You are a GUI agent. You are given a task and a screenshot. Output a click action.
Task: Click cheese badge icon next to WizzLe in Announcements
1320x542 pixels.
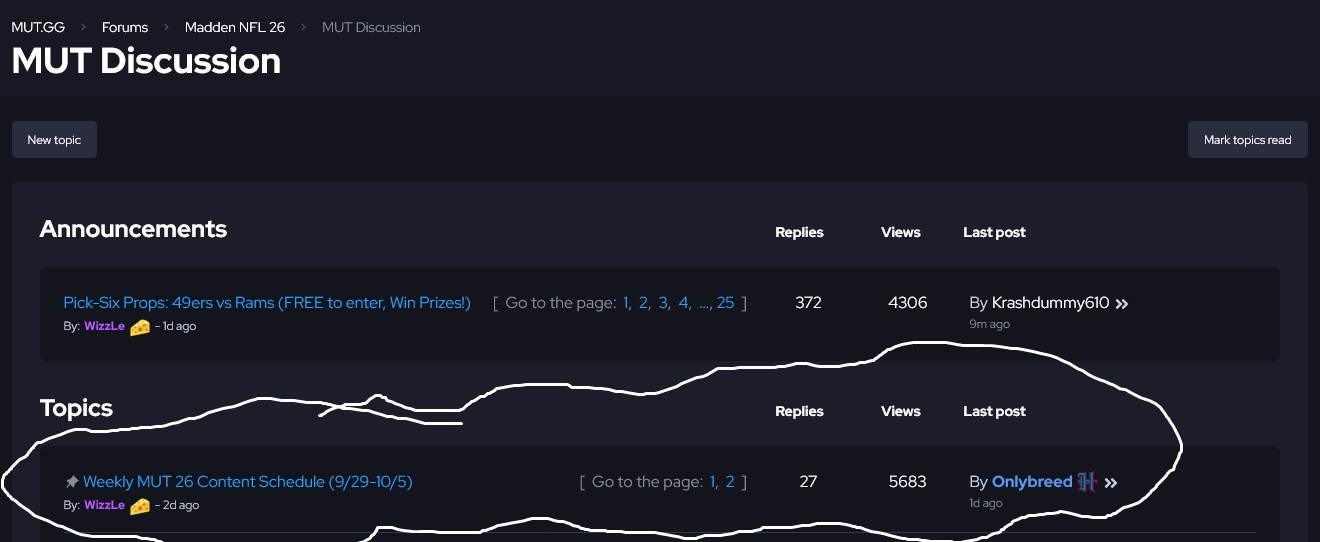(140, 327)
